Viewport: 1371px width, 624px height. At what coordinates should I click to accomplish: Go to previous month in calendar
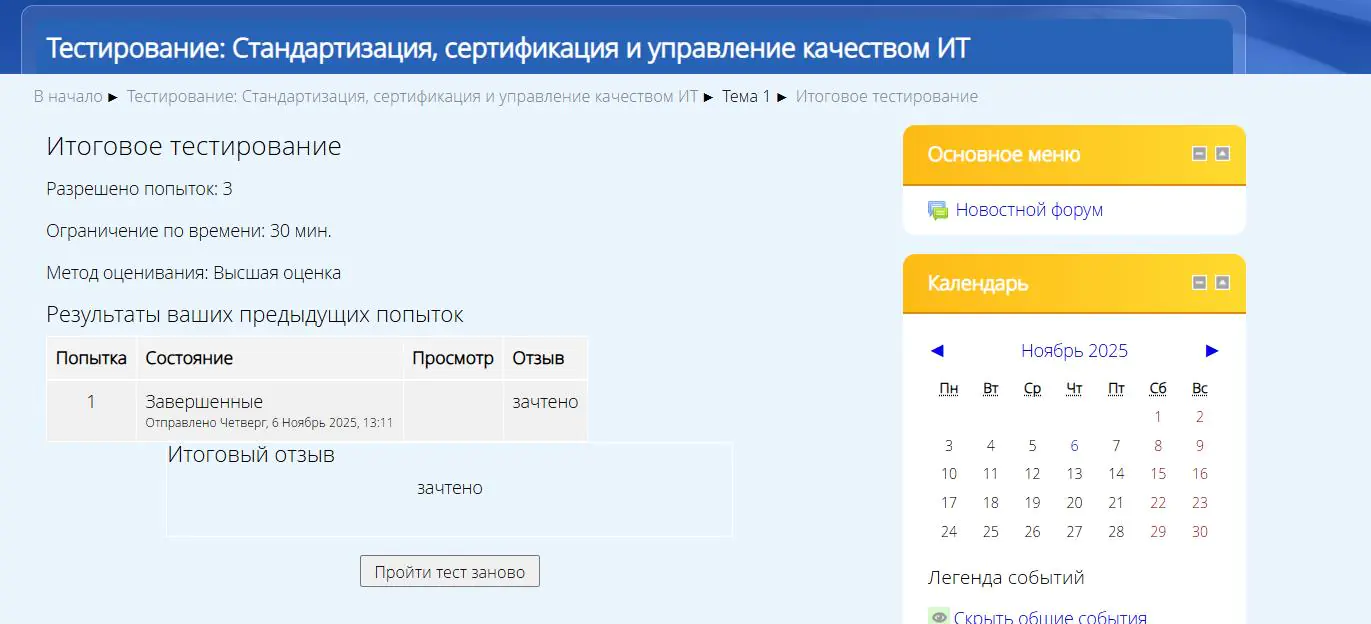pos(937,351)
